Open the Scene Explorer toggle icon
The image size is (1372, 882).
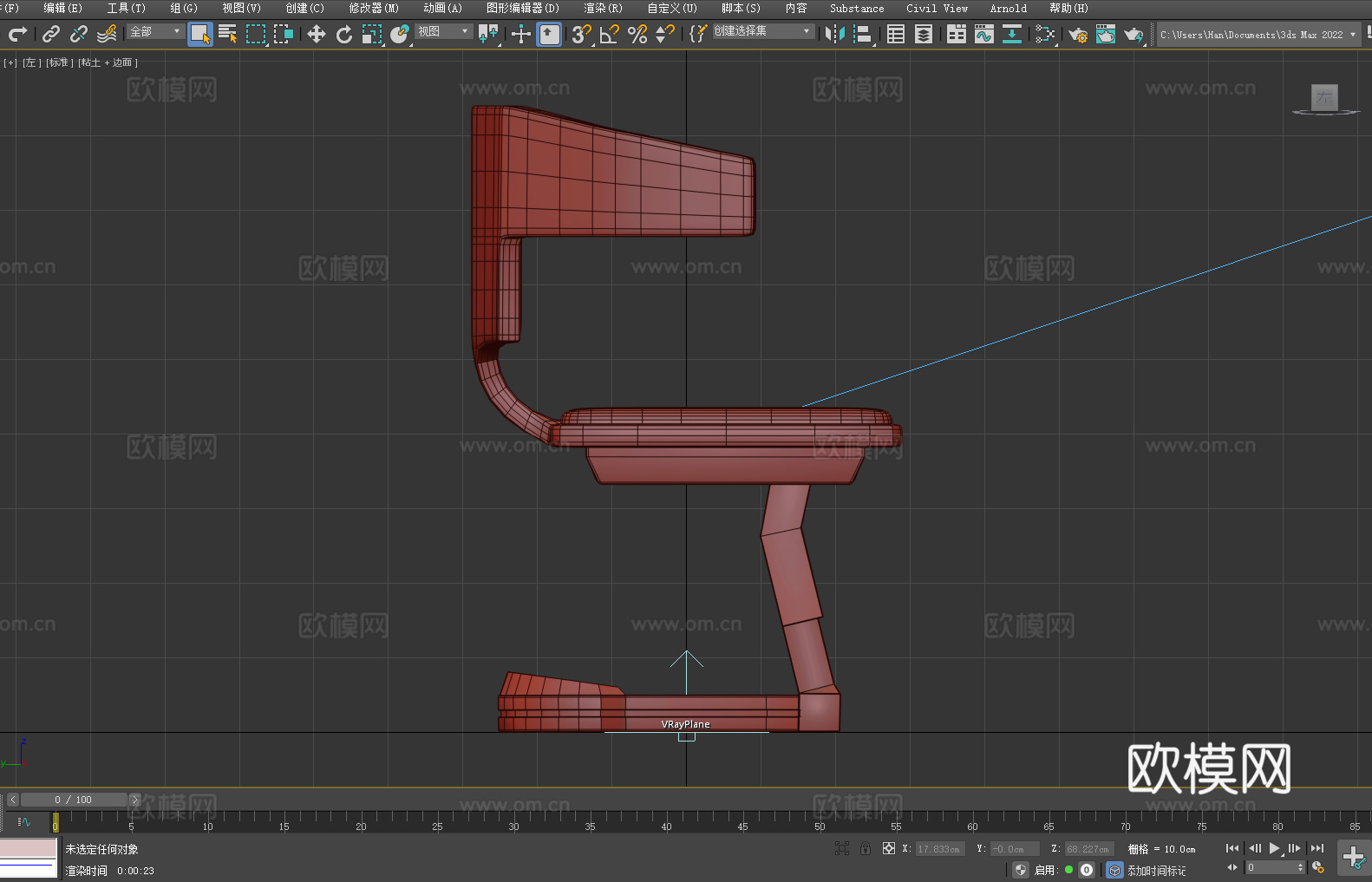pos(896,34)
